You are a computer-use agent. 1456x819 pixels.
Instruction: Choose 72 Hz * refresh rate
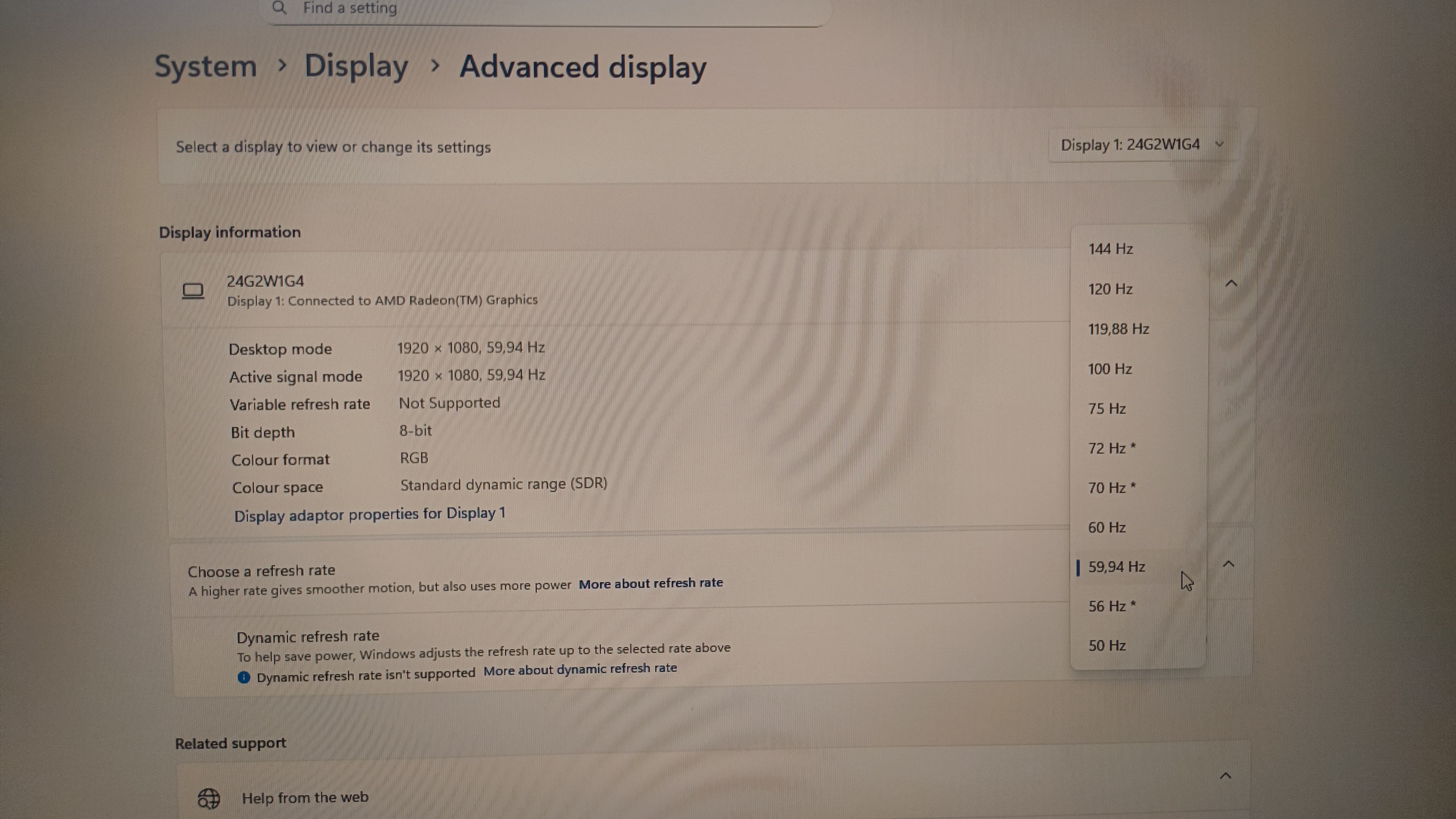click(1111, 448)
